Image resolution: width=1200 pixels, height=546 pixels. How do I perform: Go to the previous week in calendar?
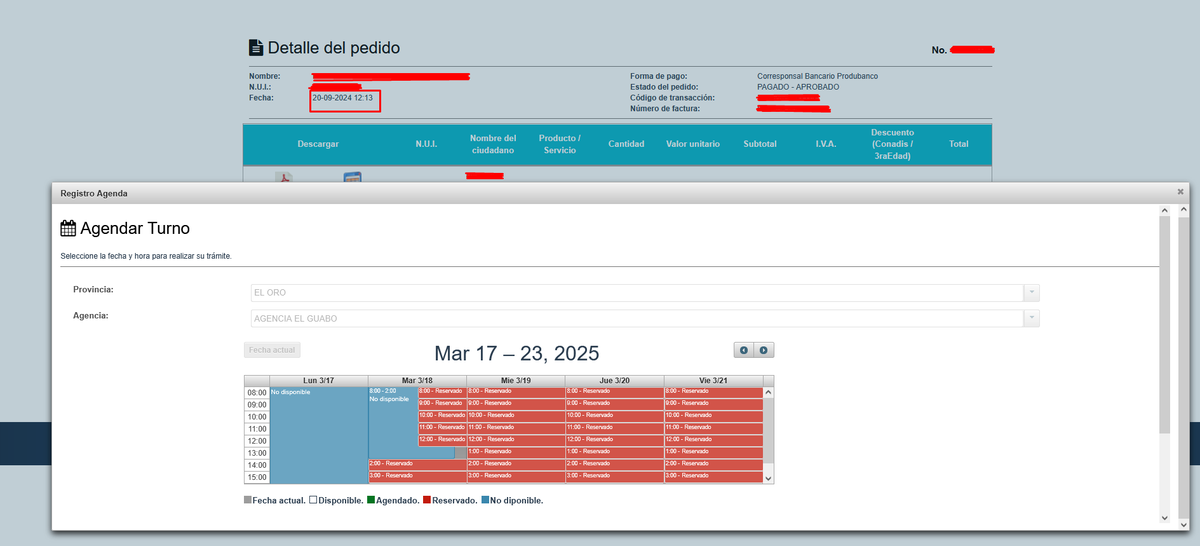744,350
